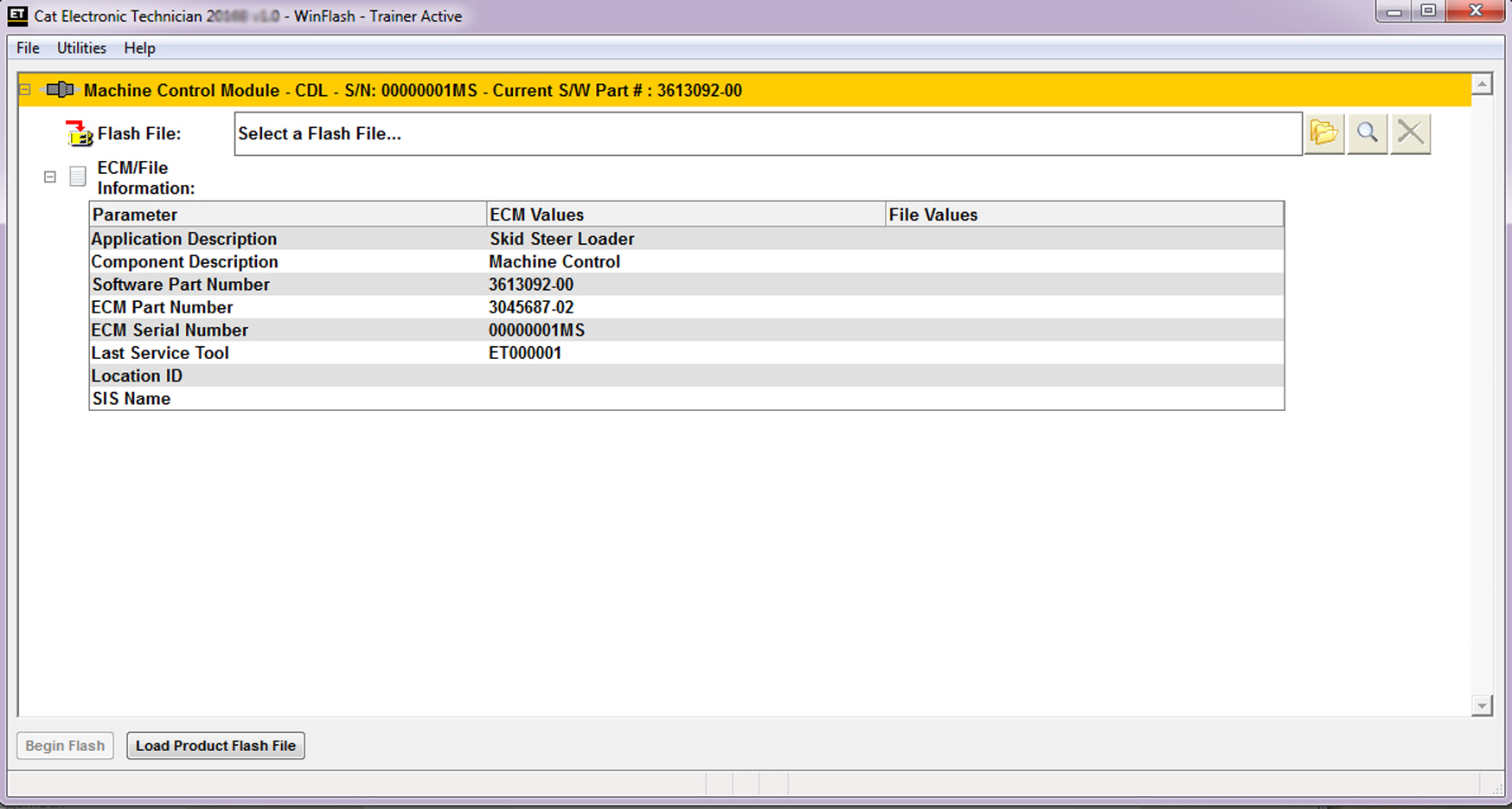Open the File menu
The image size is (1512, 809).
pyautogui.click(x=28, y=48)
